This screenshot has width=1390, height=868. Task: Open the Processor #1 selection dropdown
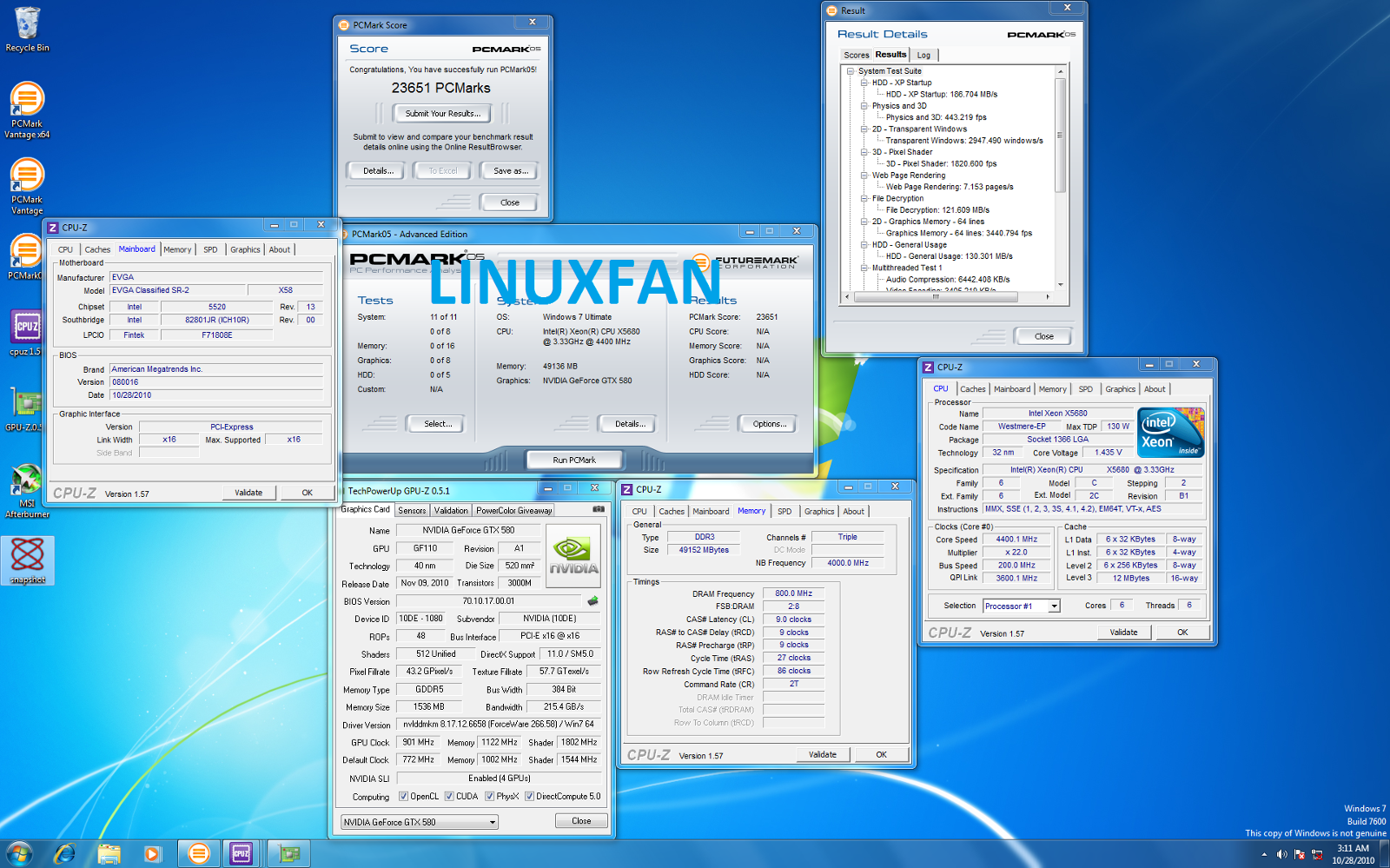[1022, 606]
